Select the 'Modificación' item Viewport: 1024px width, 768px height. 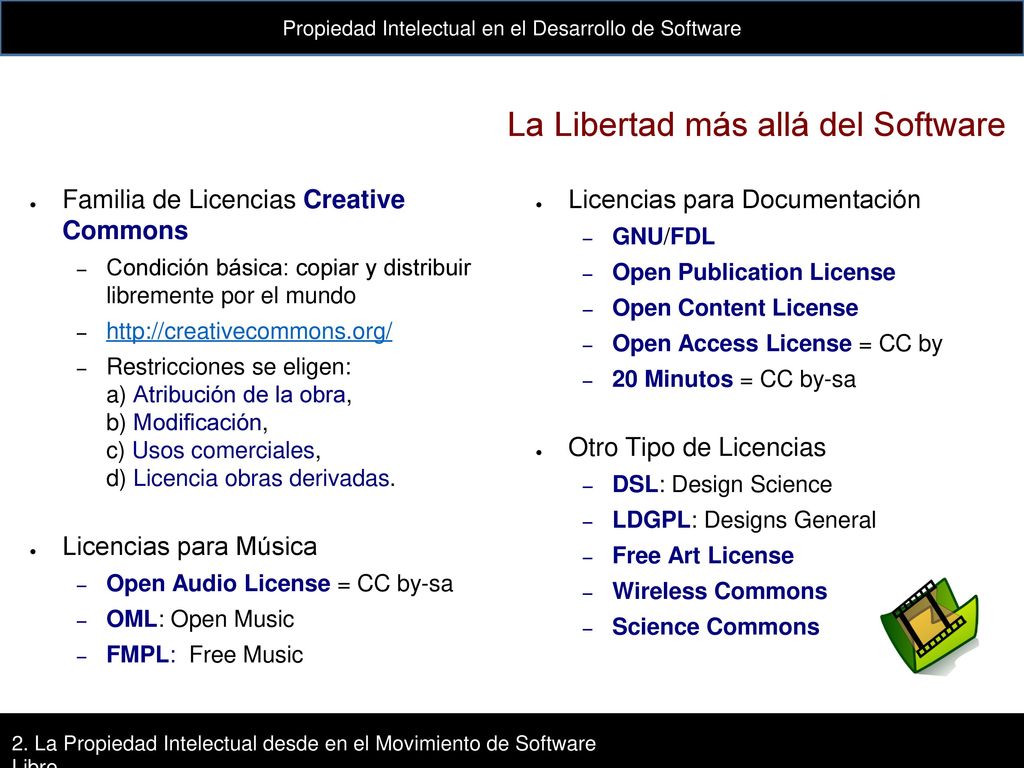[x=197, y=423]
